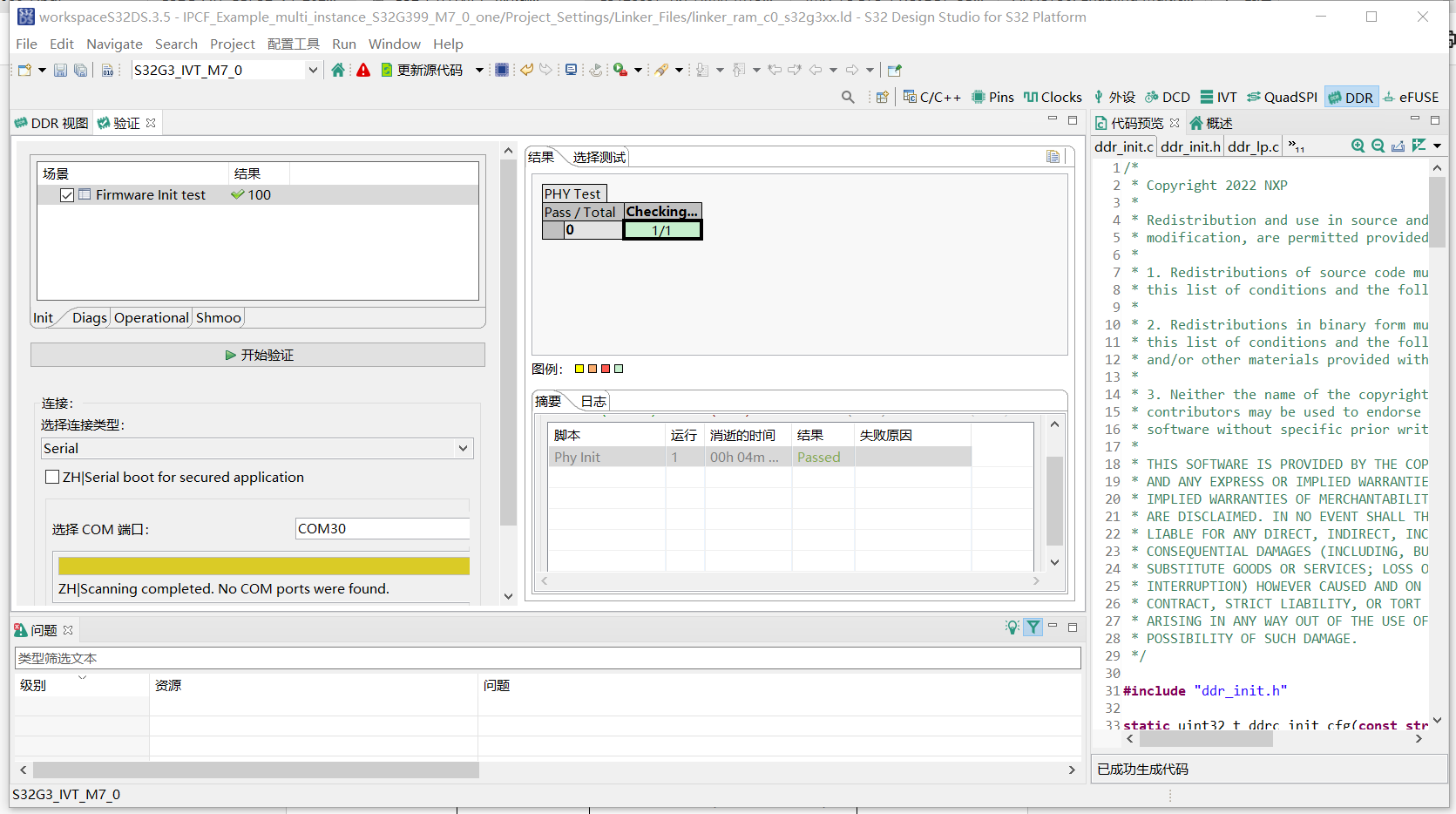Open the Window menu
The width and height of the screenshot is (1456, 814).
click(x=394, y=44)
